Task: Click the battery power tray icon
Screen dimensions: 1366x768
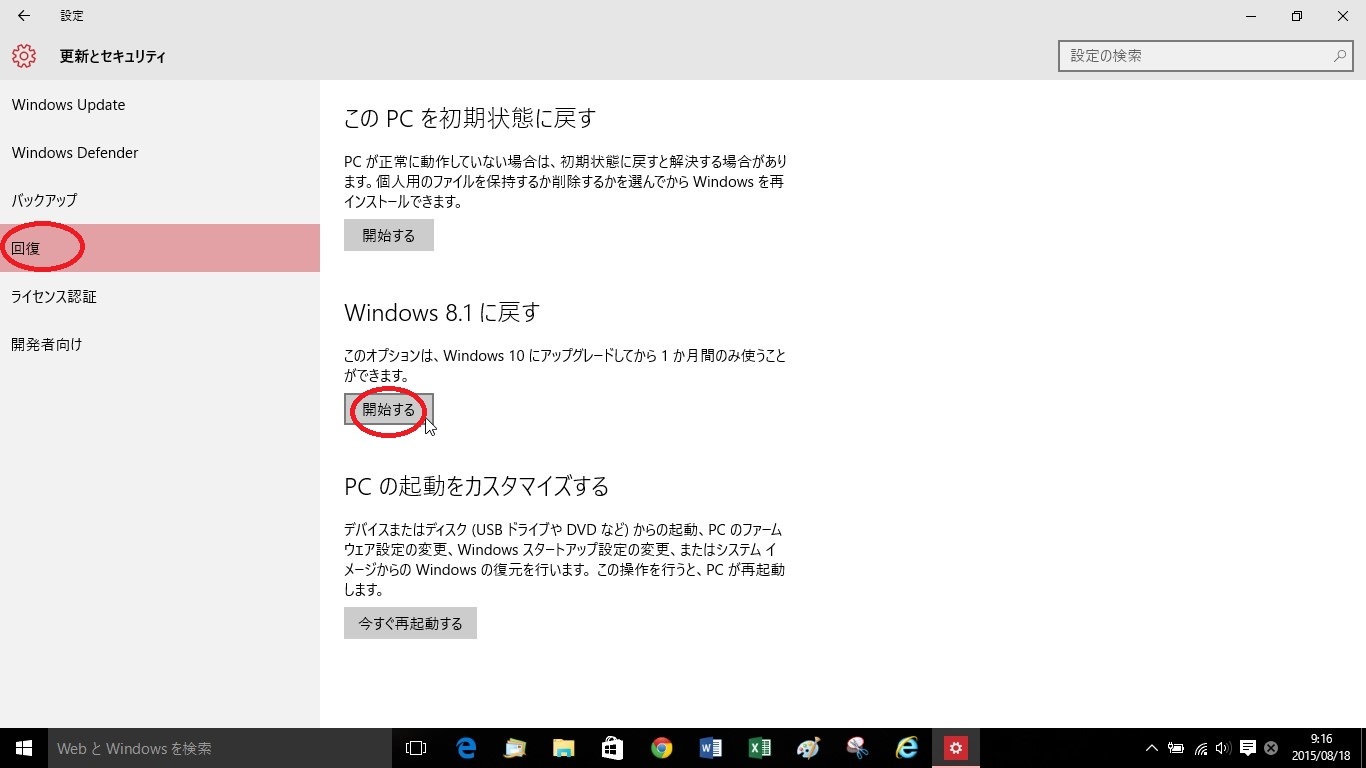Action: coord(1176,748)
